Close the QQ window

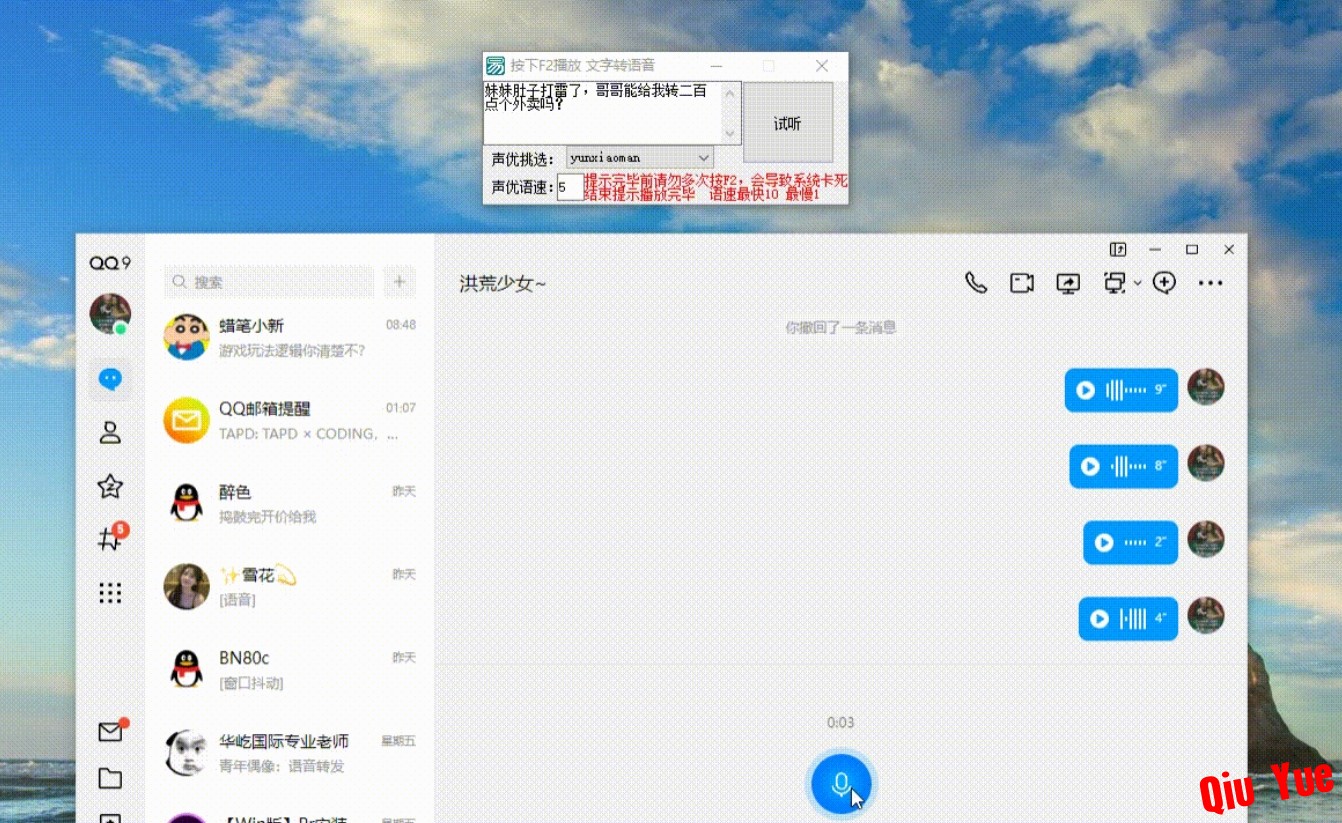(x=1229, y=249)
